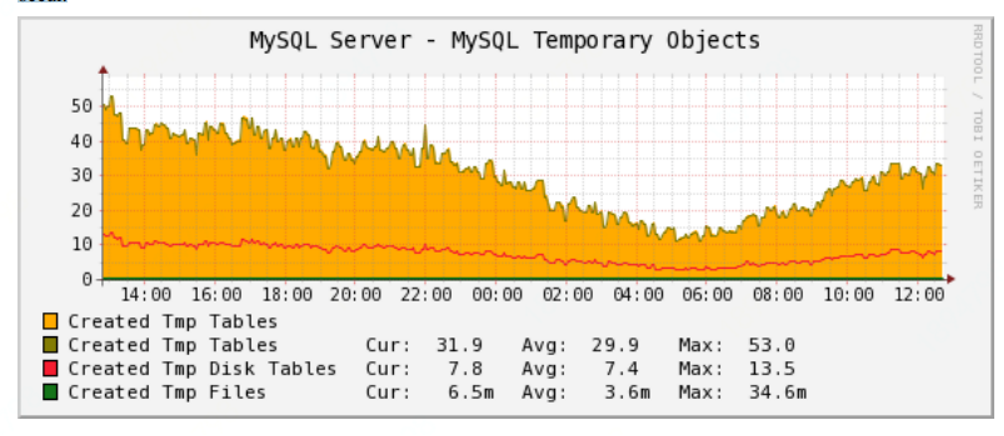Screen dimensions: 1004x436
Task: Click the 40 value on the y-axis
Action: tap(82, 141)
